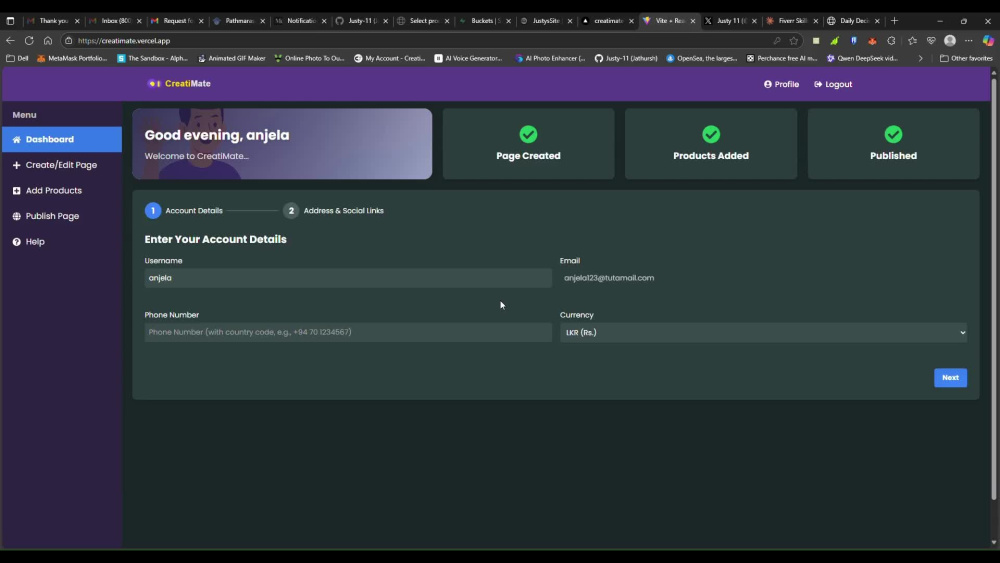
Task: Click the Page Created green checkmark
Action: [x=528, y=134]
